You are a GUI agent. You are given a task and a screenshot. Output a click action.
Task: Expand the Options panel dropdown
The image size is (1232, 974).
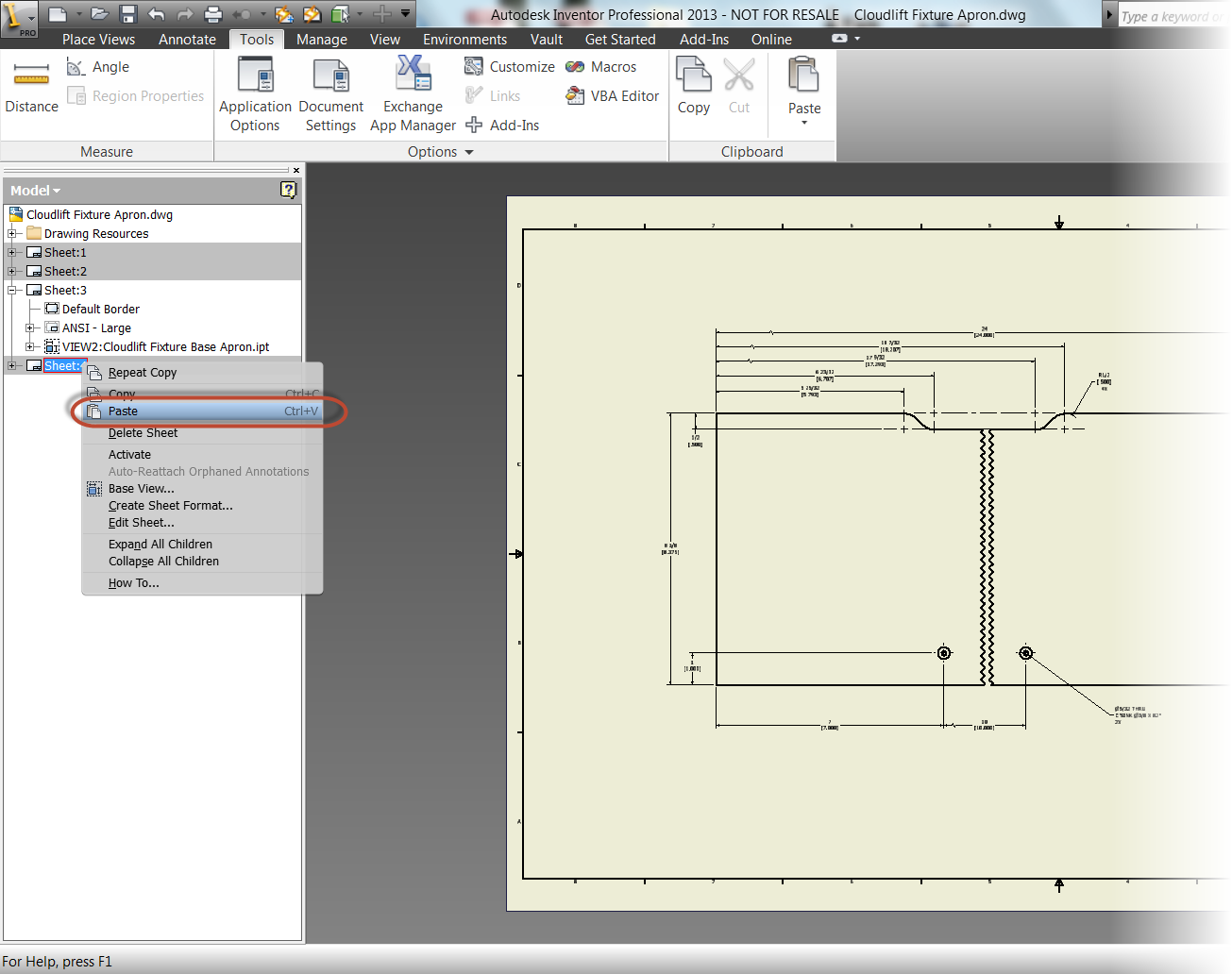pos(469,152)
